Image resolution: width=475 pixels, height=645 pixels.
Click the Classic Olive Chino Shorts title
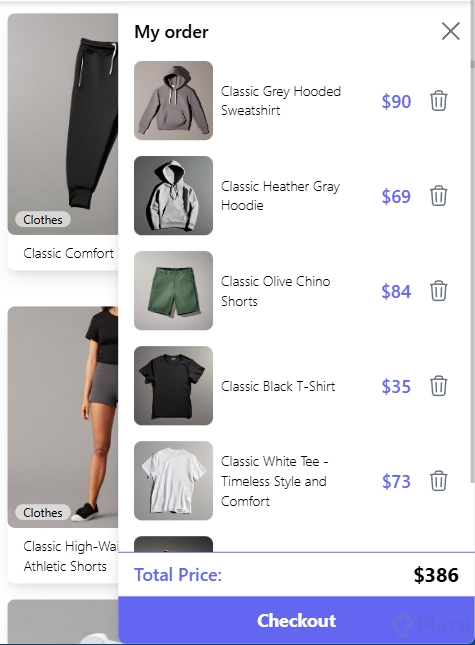point(276,291)
